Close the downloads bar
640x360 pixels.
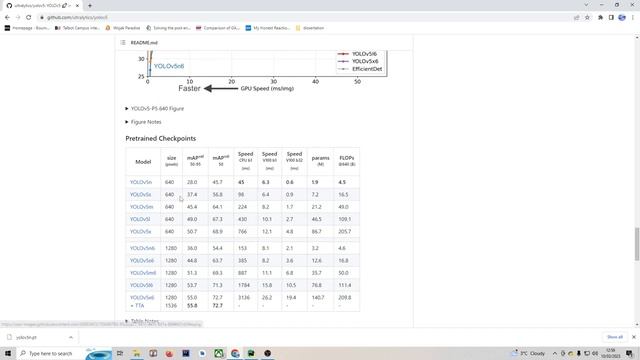pos(633,337)
